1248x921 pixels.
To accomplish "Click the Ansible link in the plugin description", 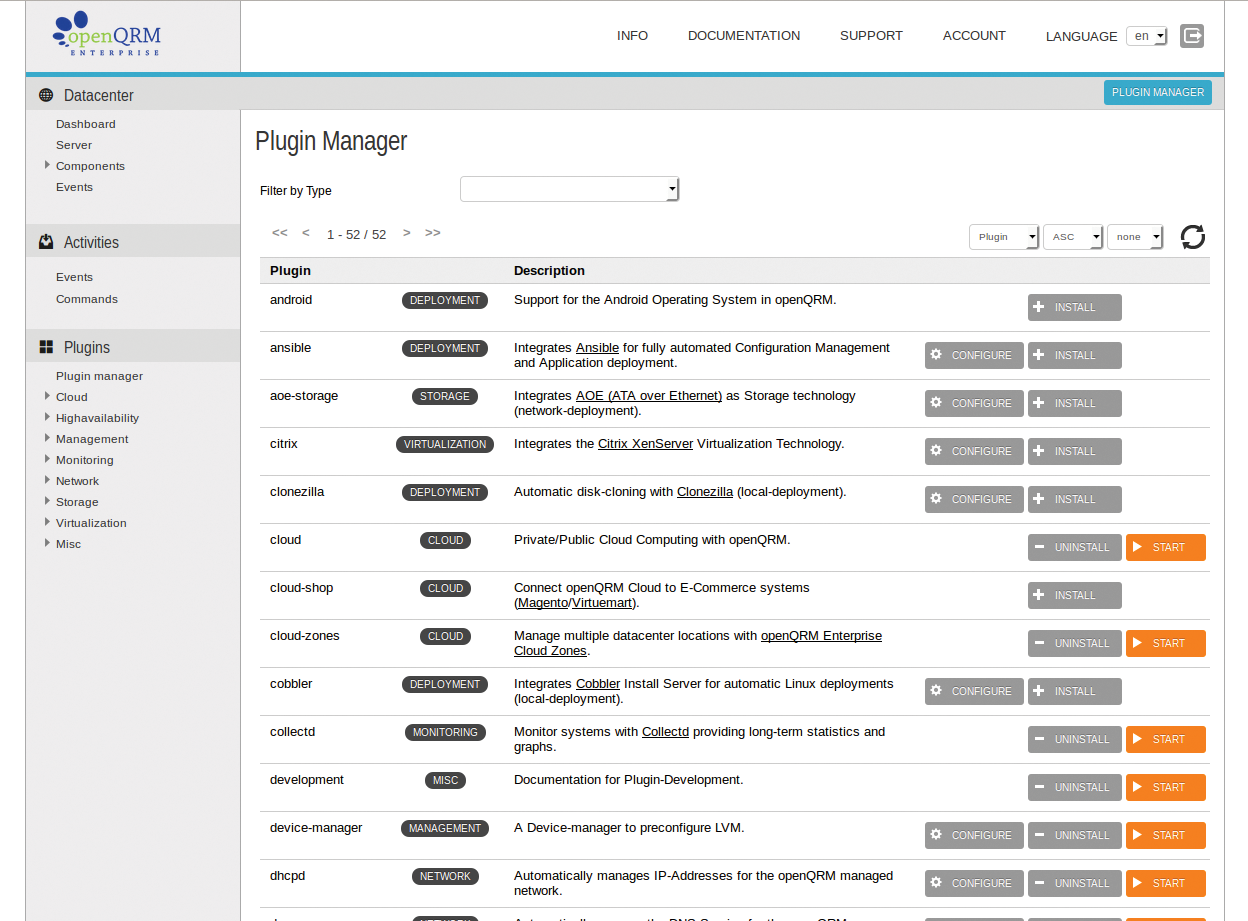I will [597, 347].
